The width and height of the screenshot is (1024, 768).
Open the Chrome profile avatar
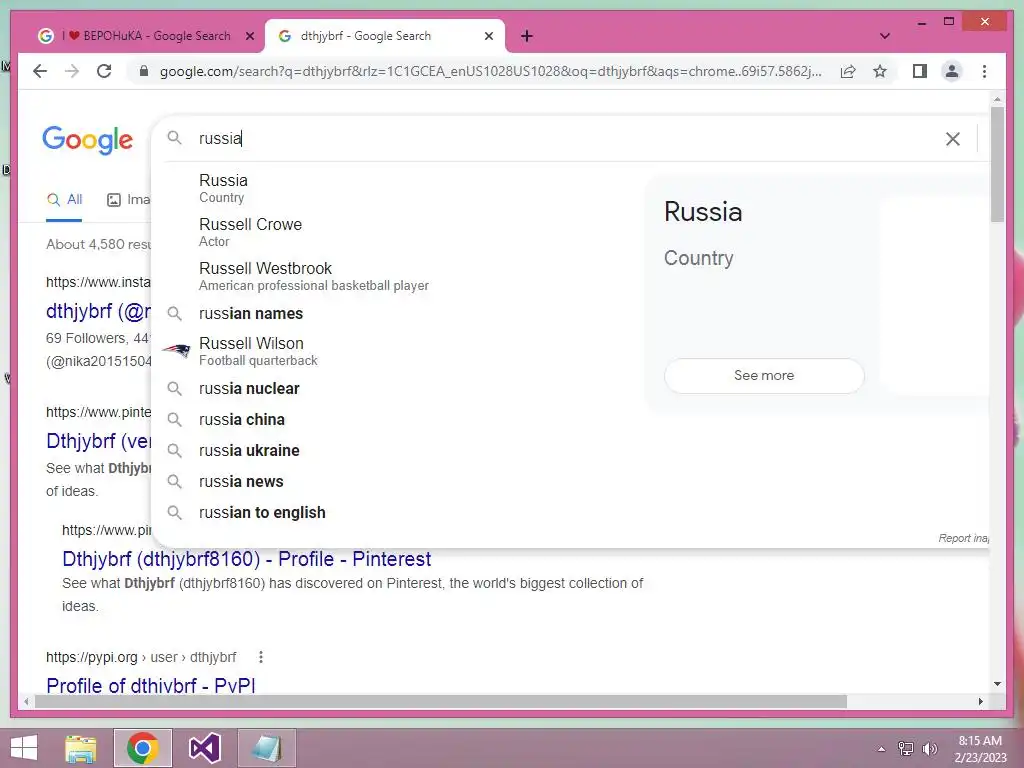pos(952,71)
